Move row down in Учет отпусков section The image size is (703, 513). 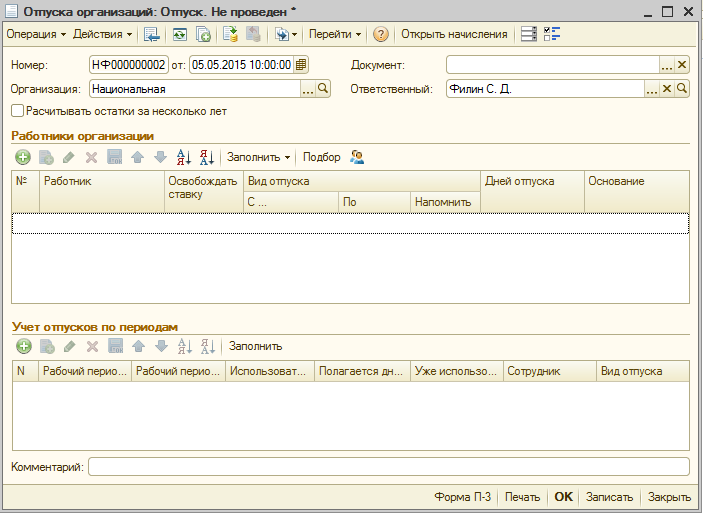[x=161, y=346]
